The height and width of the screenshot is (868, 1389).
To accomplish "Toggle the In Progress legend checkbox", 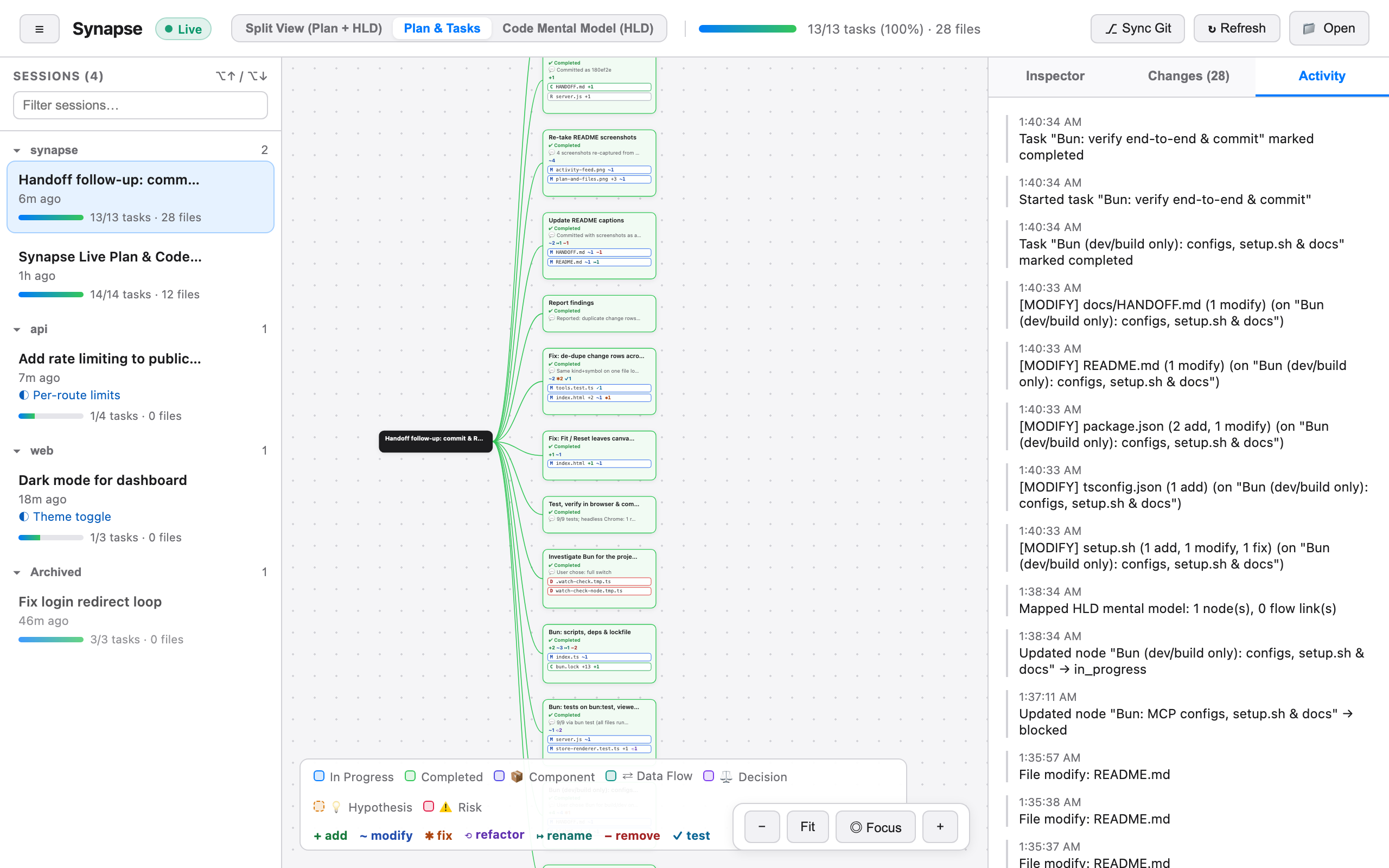I will coord(319,776).
